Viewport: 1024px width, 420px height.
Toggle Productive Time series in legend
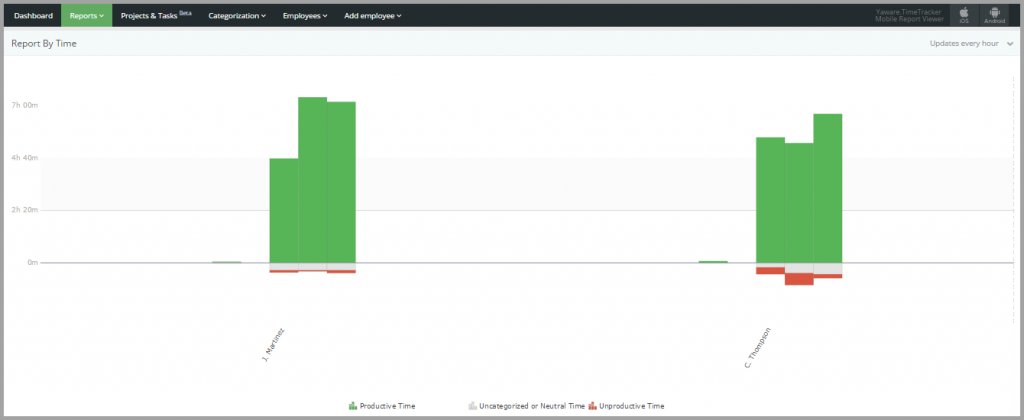[387, 406]
